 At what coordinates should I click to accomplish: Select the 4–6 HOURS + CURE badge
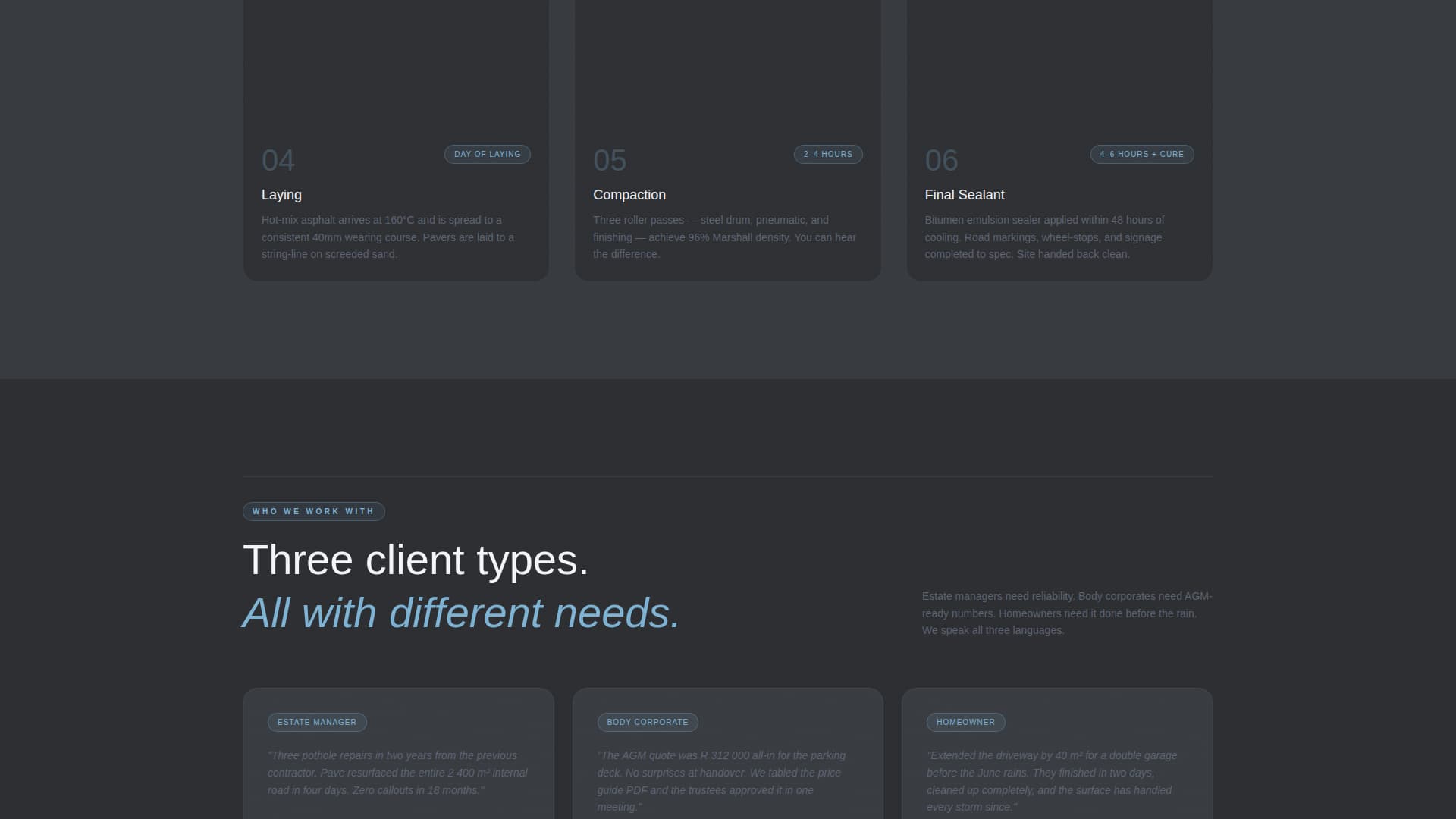1141,154
